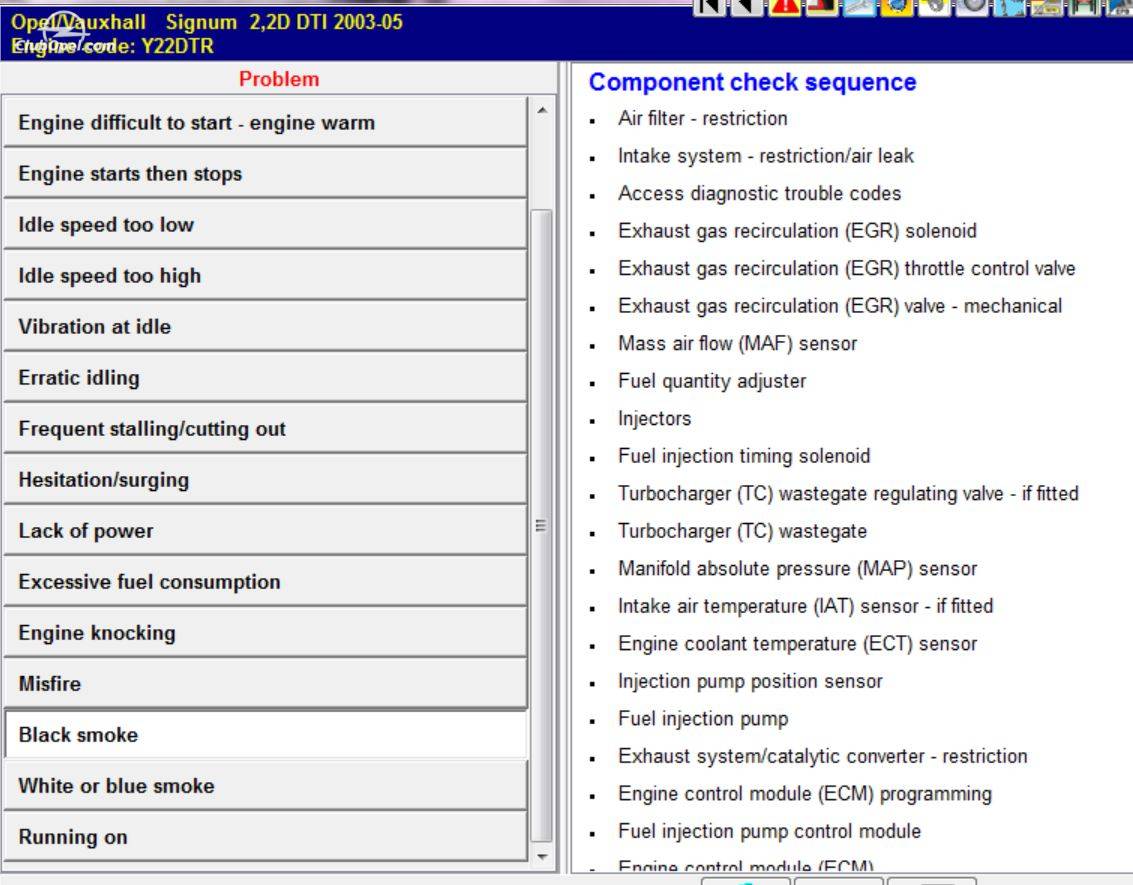Screen dimensions: 1133x885
Task: Click 'Air filter - restriction' list item
Action: pos(702,118)
